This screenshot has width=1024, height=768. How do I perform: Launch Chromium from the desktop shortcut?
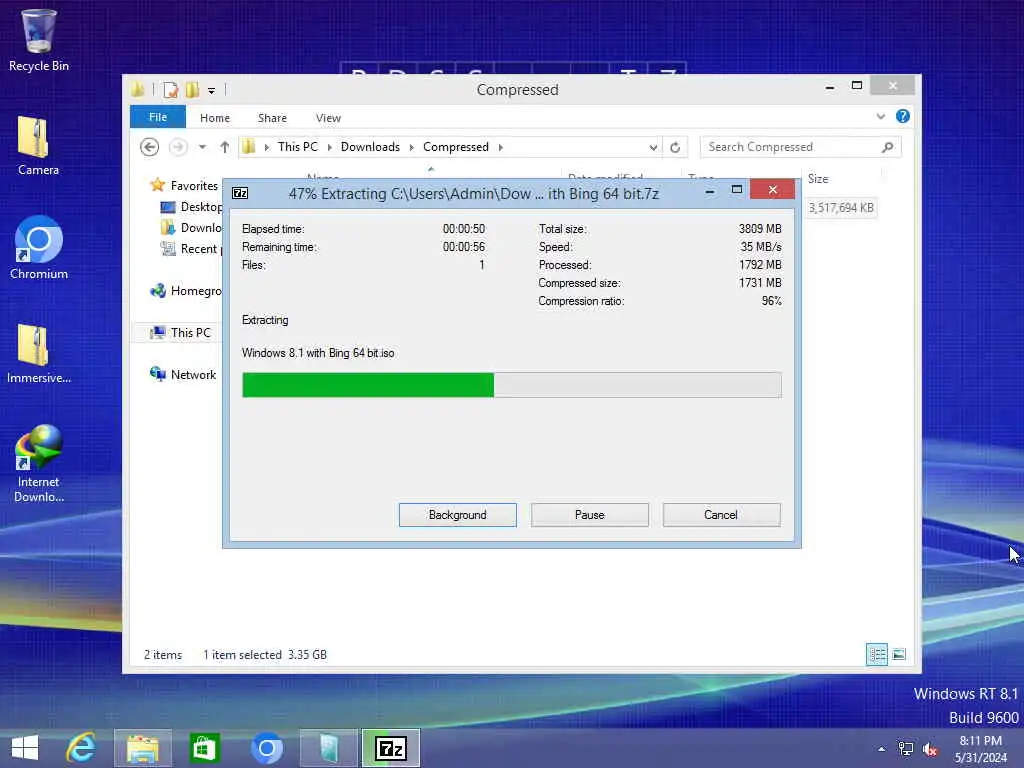[x=39, y=248]
